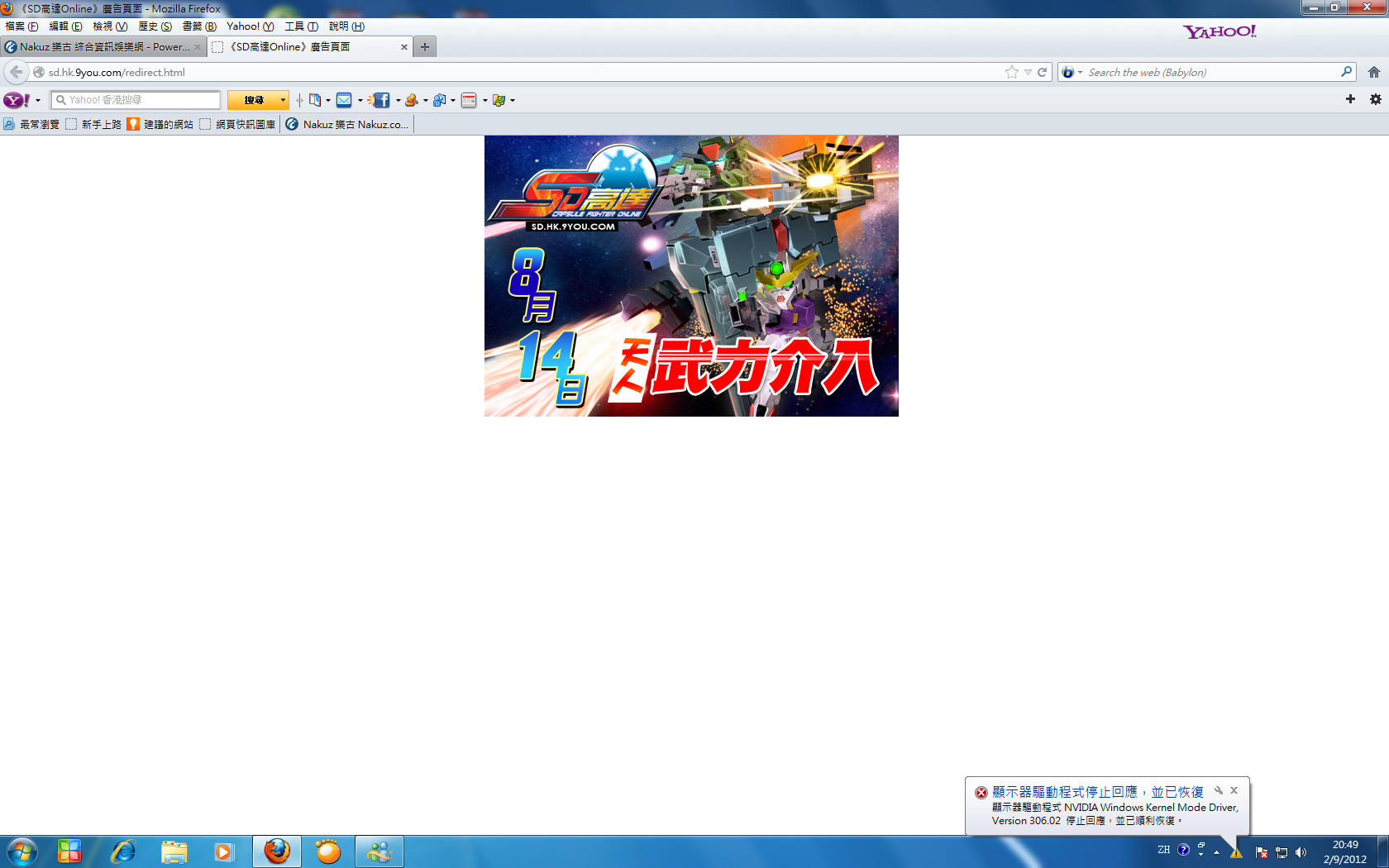Open the 網頁快訊圖庫 bookmark

click(x=237, y=124)
